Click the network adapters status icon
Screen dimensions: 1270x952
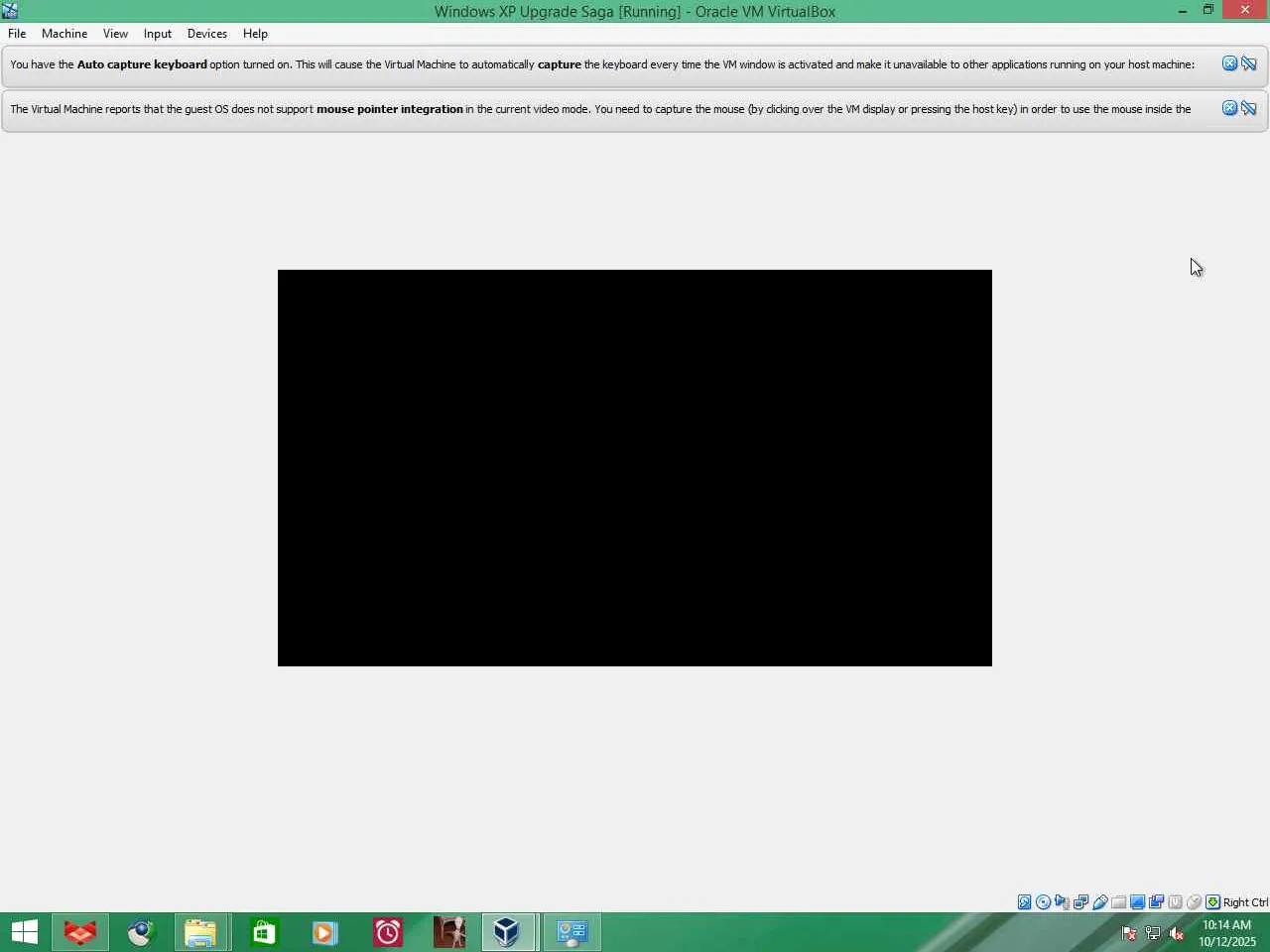pyautogui.click(x=1080, y=902)
